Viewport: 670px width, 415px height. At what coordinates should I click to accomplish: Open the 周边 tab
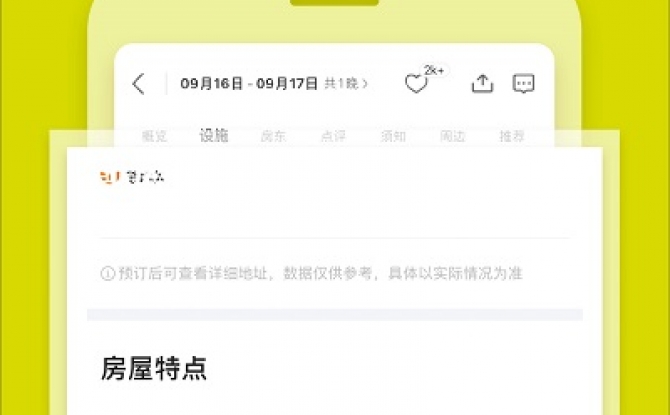tap(452, 136)
